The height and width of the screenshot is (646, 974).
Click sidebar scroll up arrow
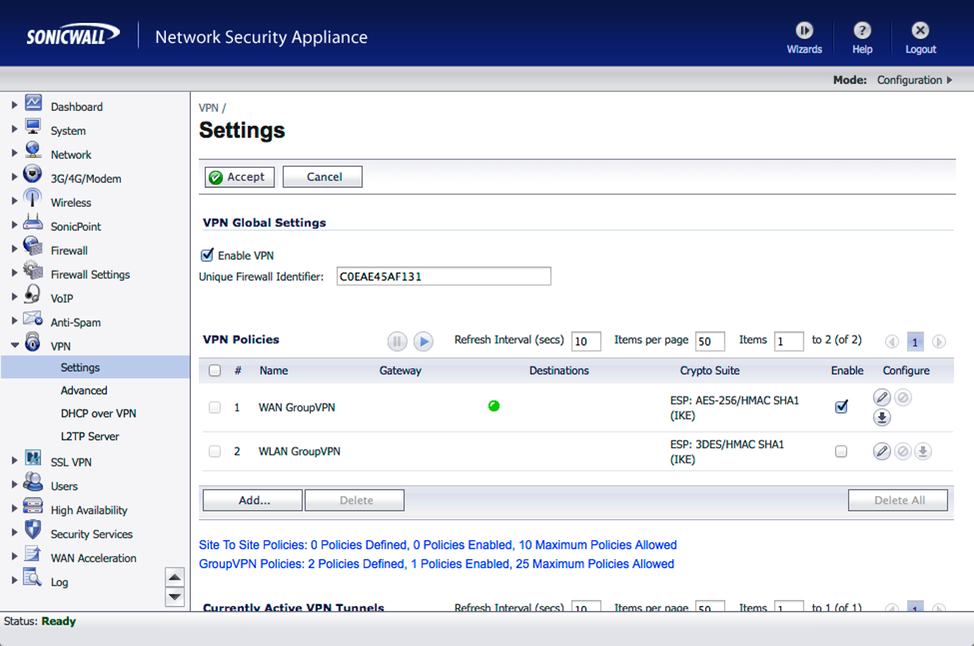coord(175,577)
